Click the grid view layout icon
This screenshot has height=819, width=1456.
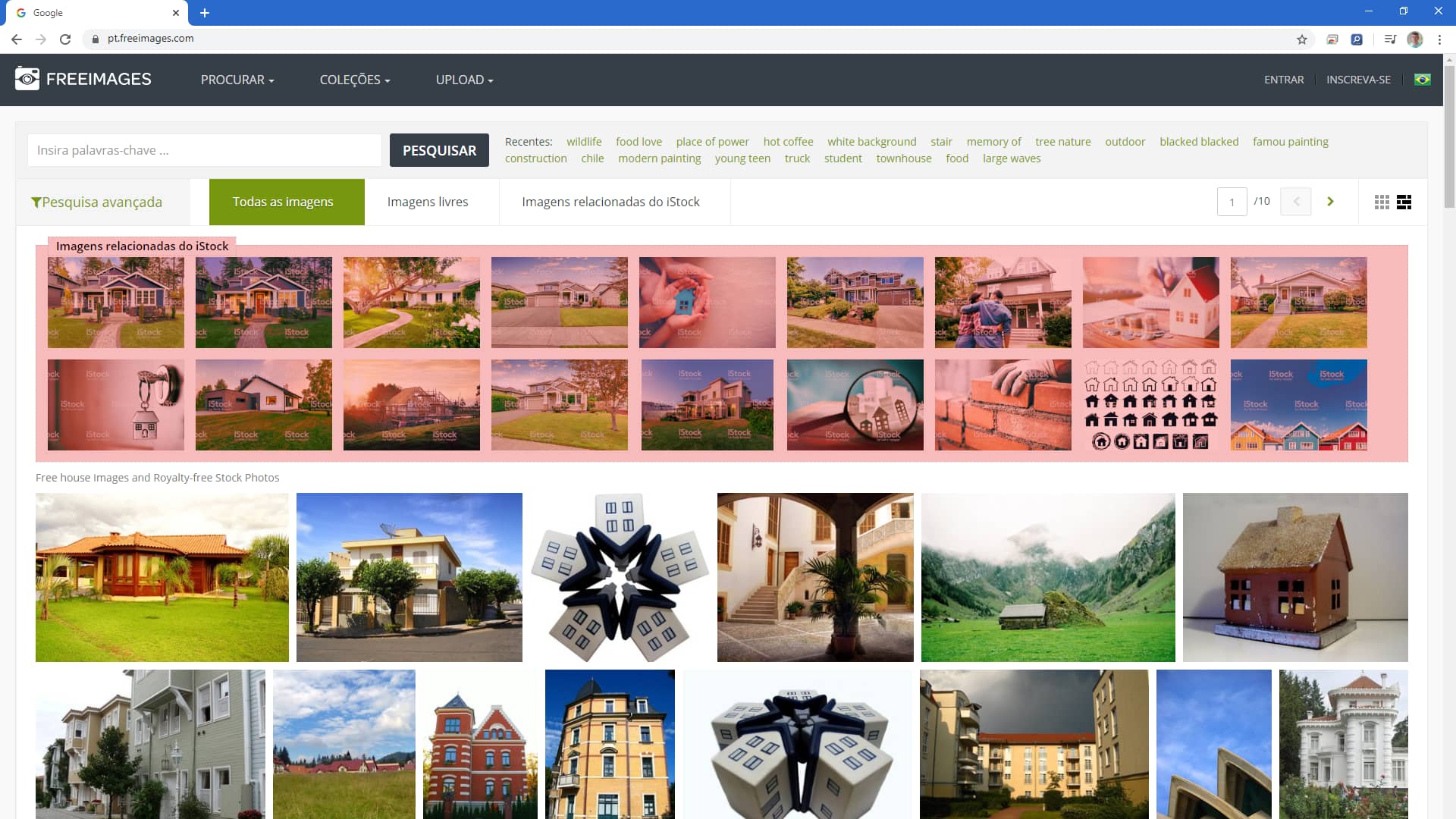pos(1381,202)
